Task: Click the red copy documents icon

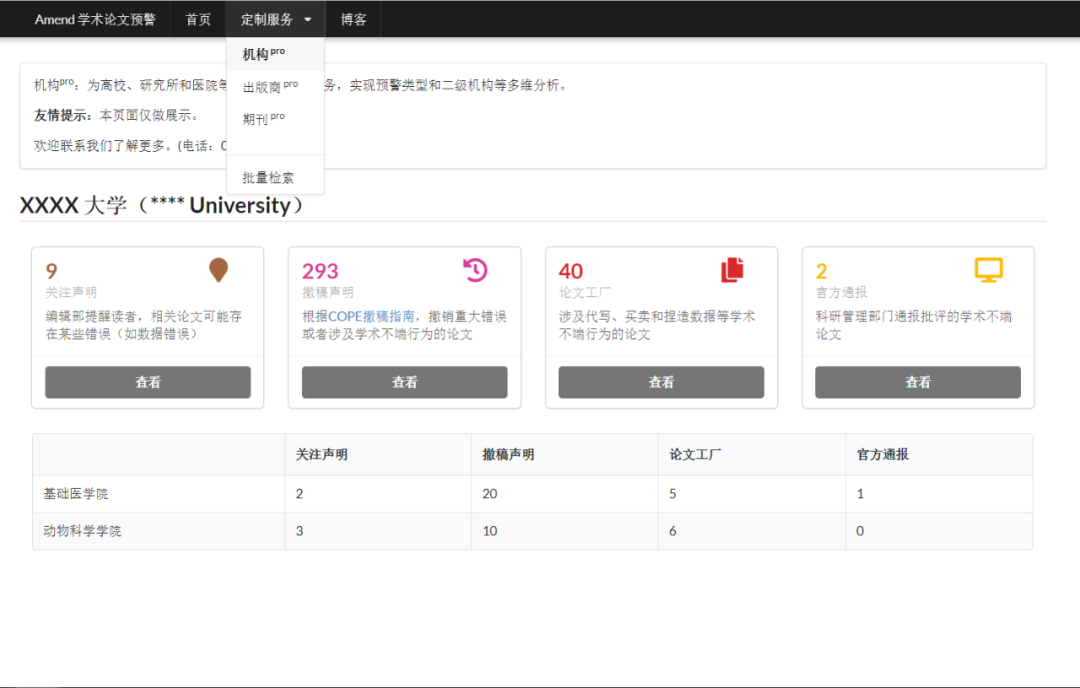Action: 733,270
